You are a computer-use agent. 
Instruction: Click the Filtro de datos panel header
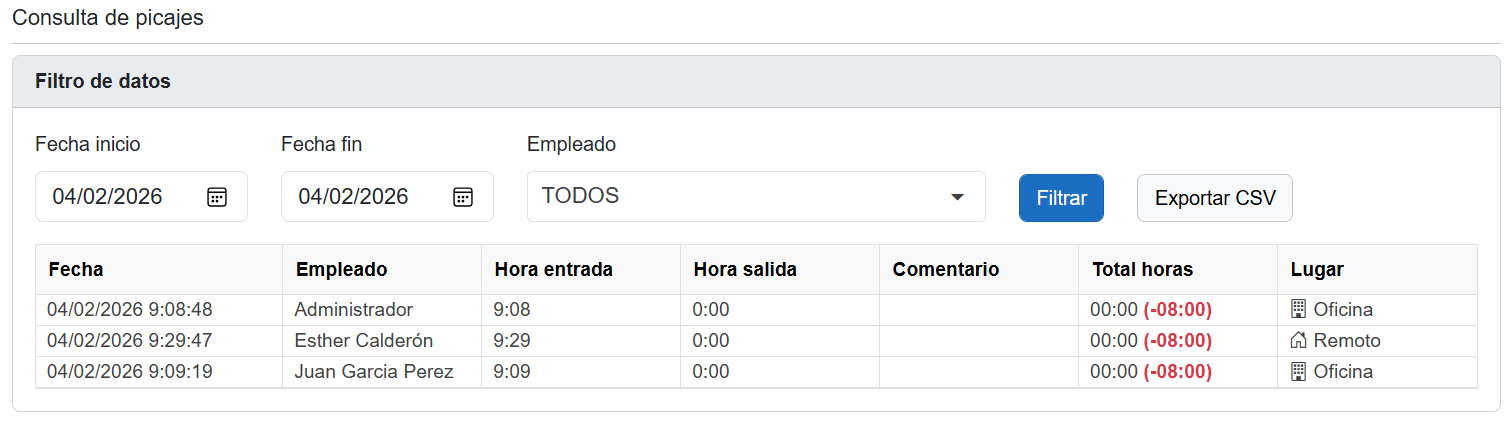(x=103, y=81)
